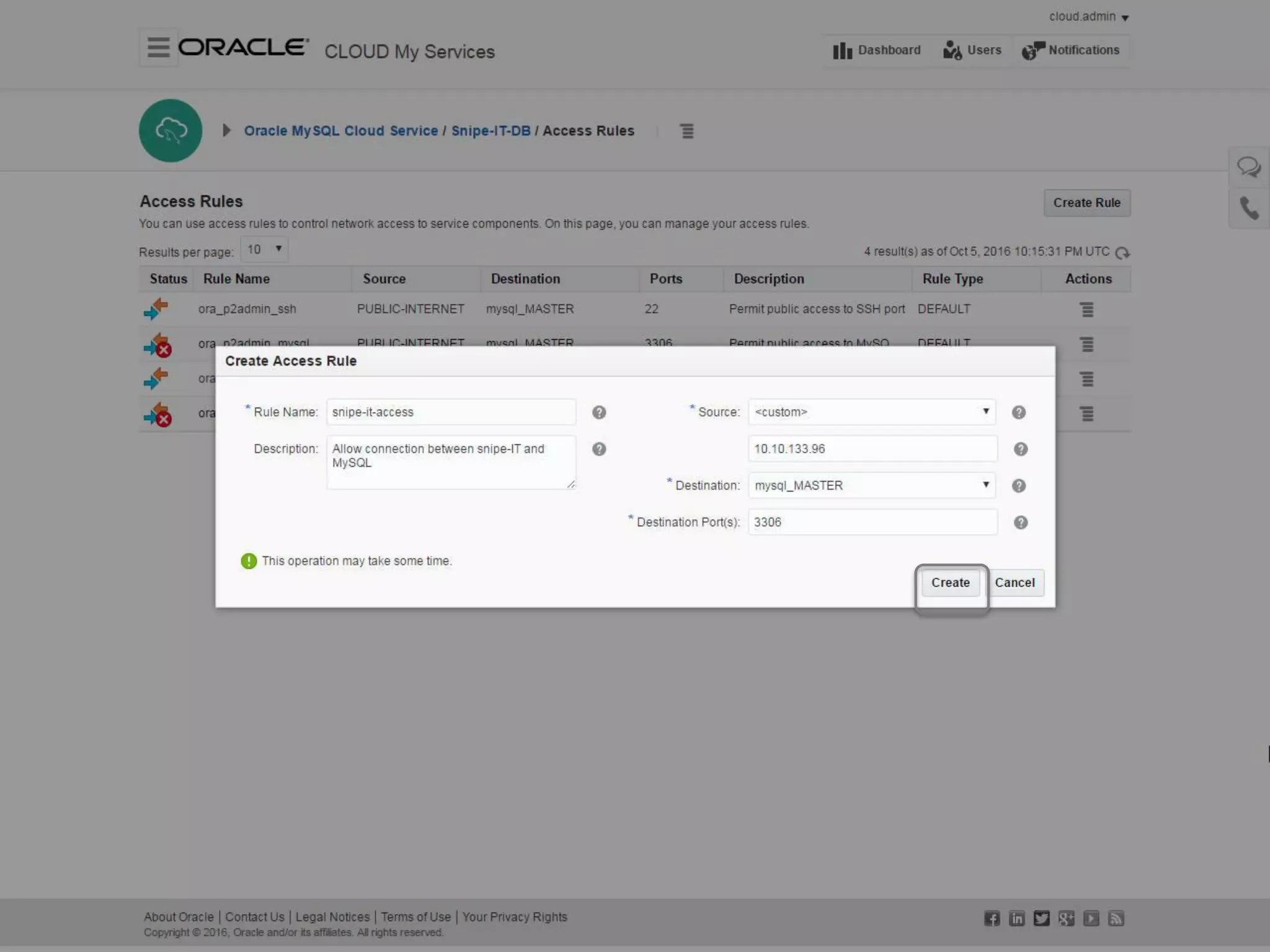Open Oracle YouTube icon
The width and height of the screenshot is (1270, 952).
point(1091,919)
